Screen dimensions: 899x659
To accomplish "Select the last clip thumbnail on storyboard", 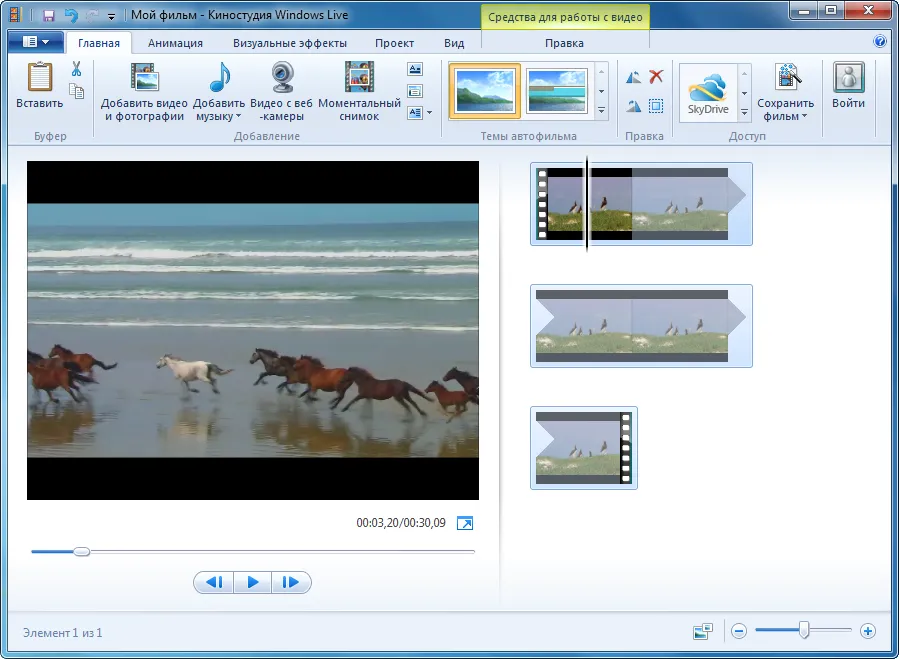I will click(584, 448).
